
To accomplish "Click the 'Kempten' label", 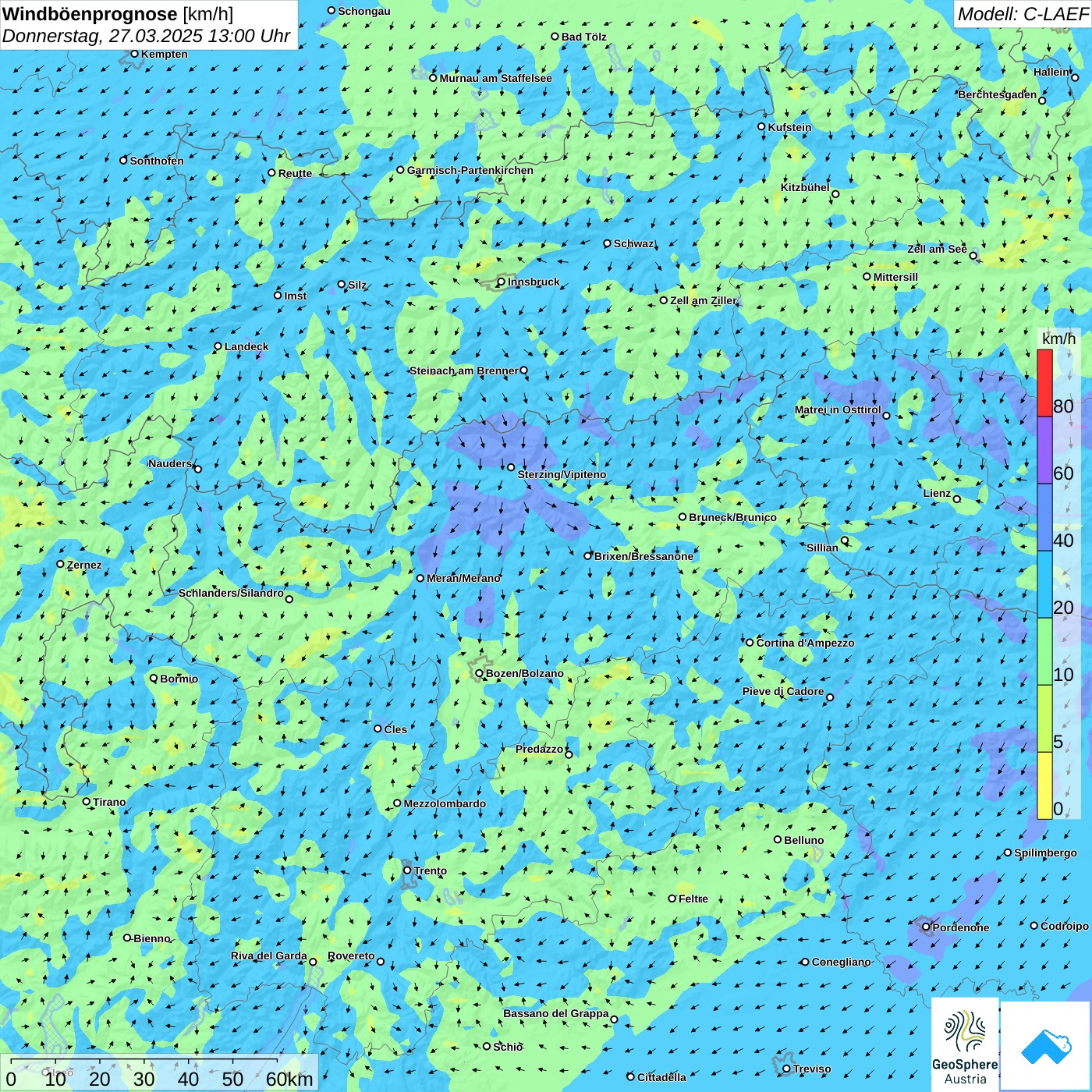I will [x=164, y=54].
